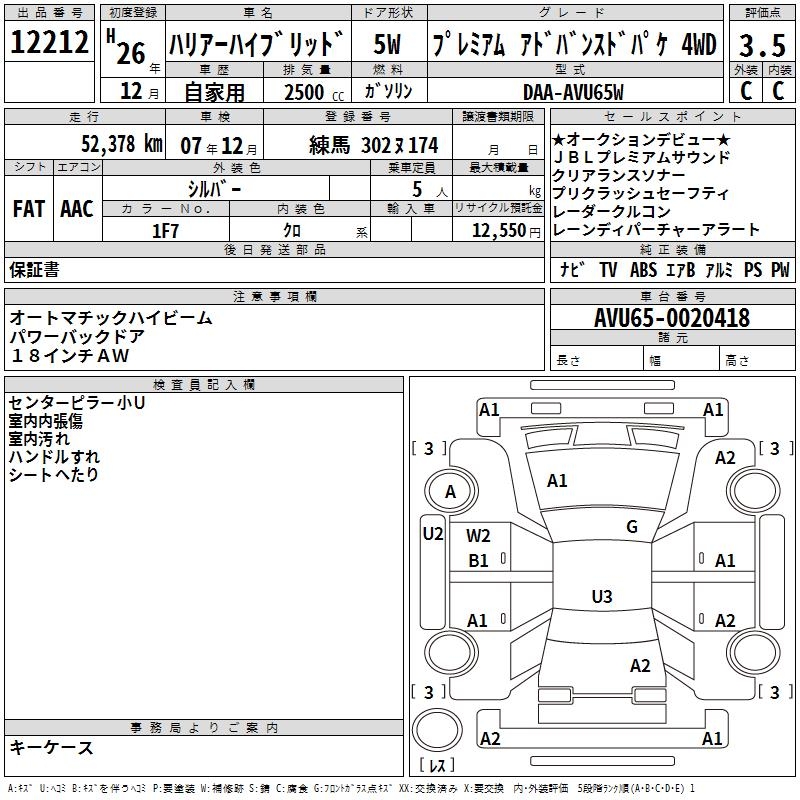Select note パワーバックドア

coord(77,337)
